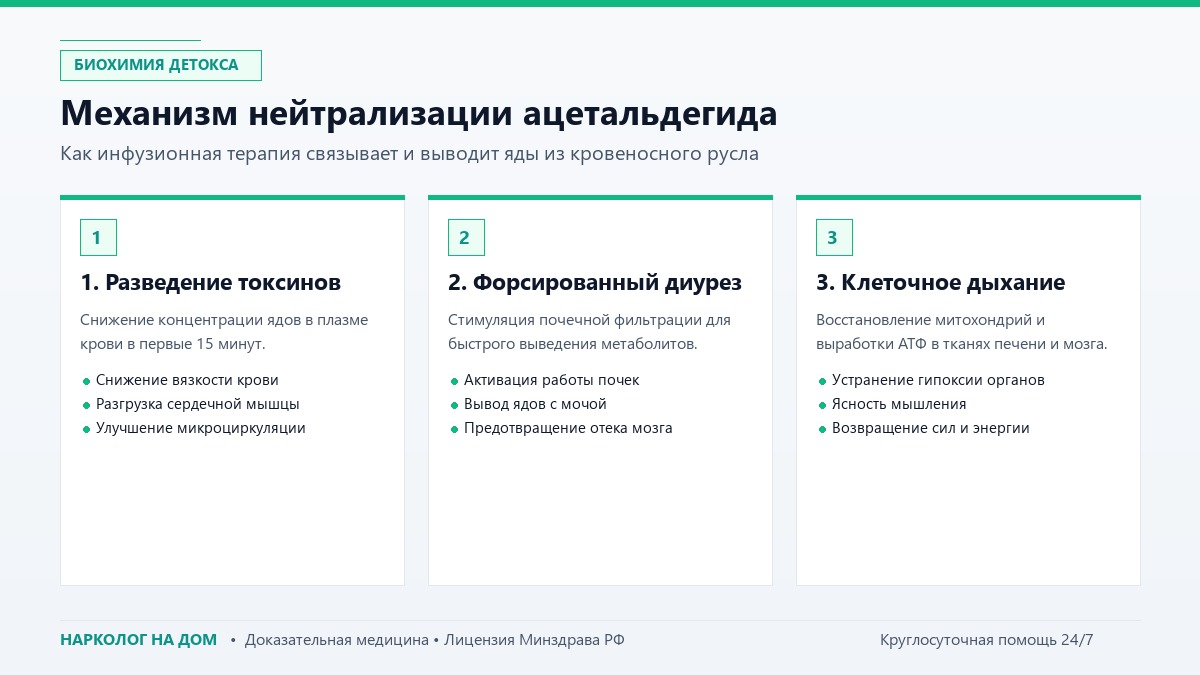This screenshot has height=675, width=1200.
Task: Select the title Механизм нейтрализации ацетальдегида
Action: coord(419,113)
